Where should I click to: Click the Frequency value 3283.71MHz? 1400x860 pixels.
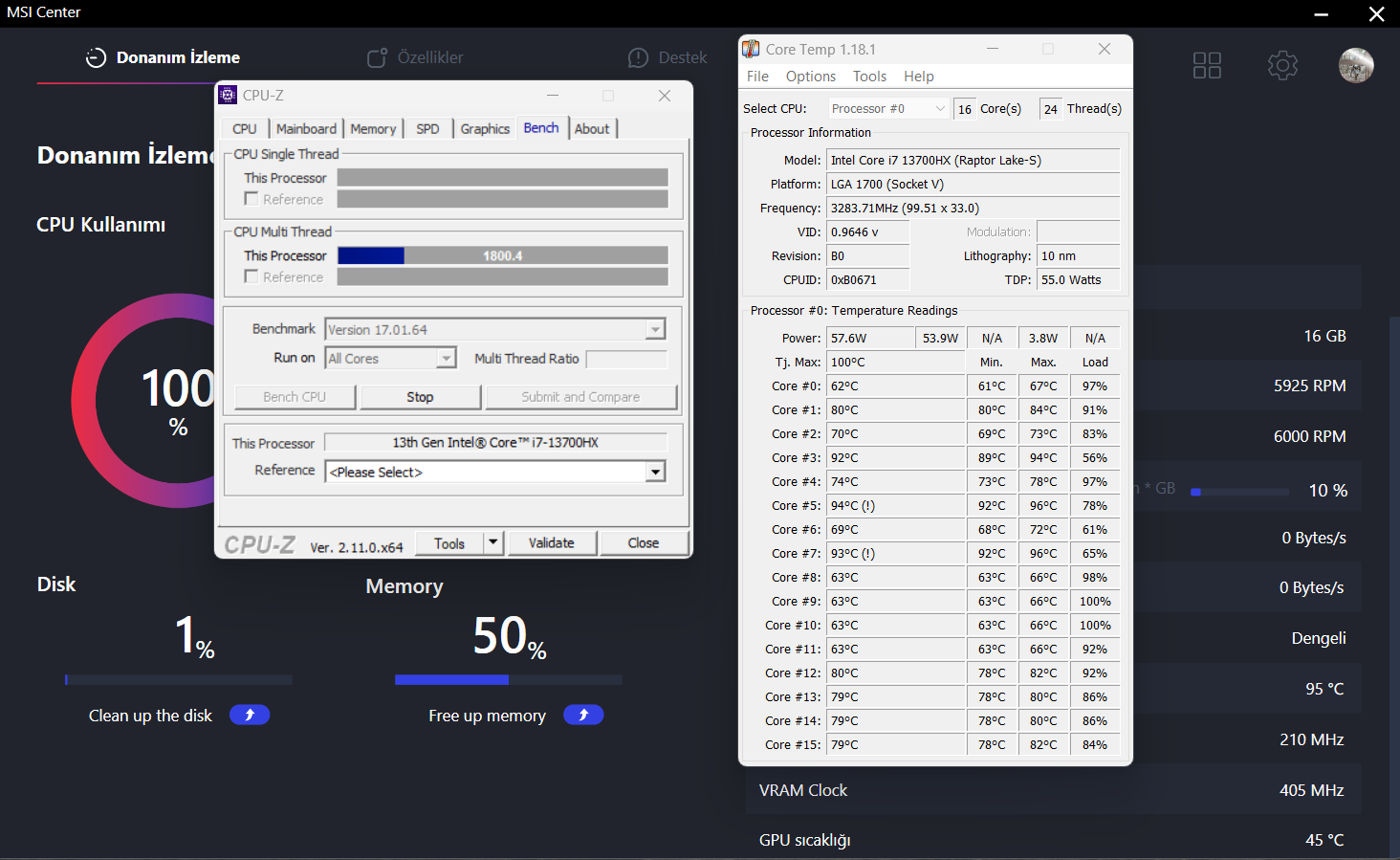click(973, 208)
